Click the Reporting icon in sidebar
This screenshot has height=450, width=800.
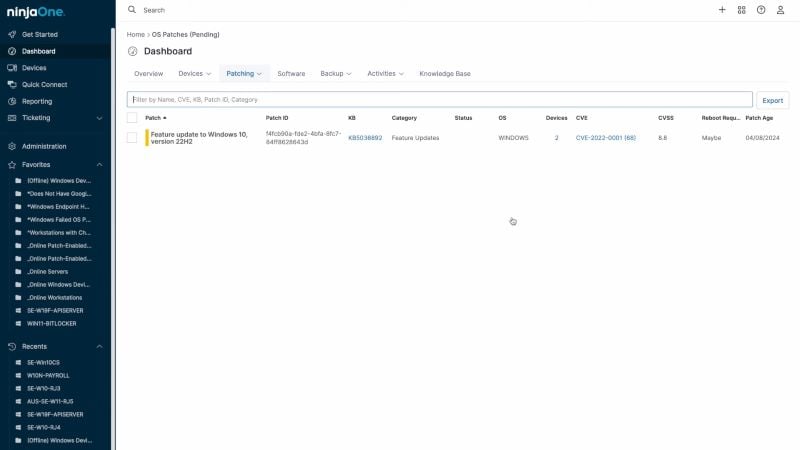(12, 102)
